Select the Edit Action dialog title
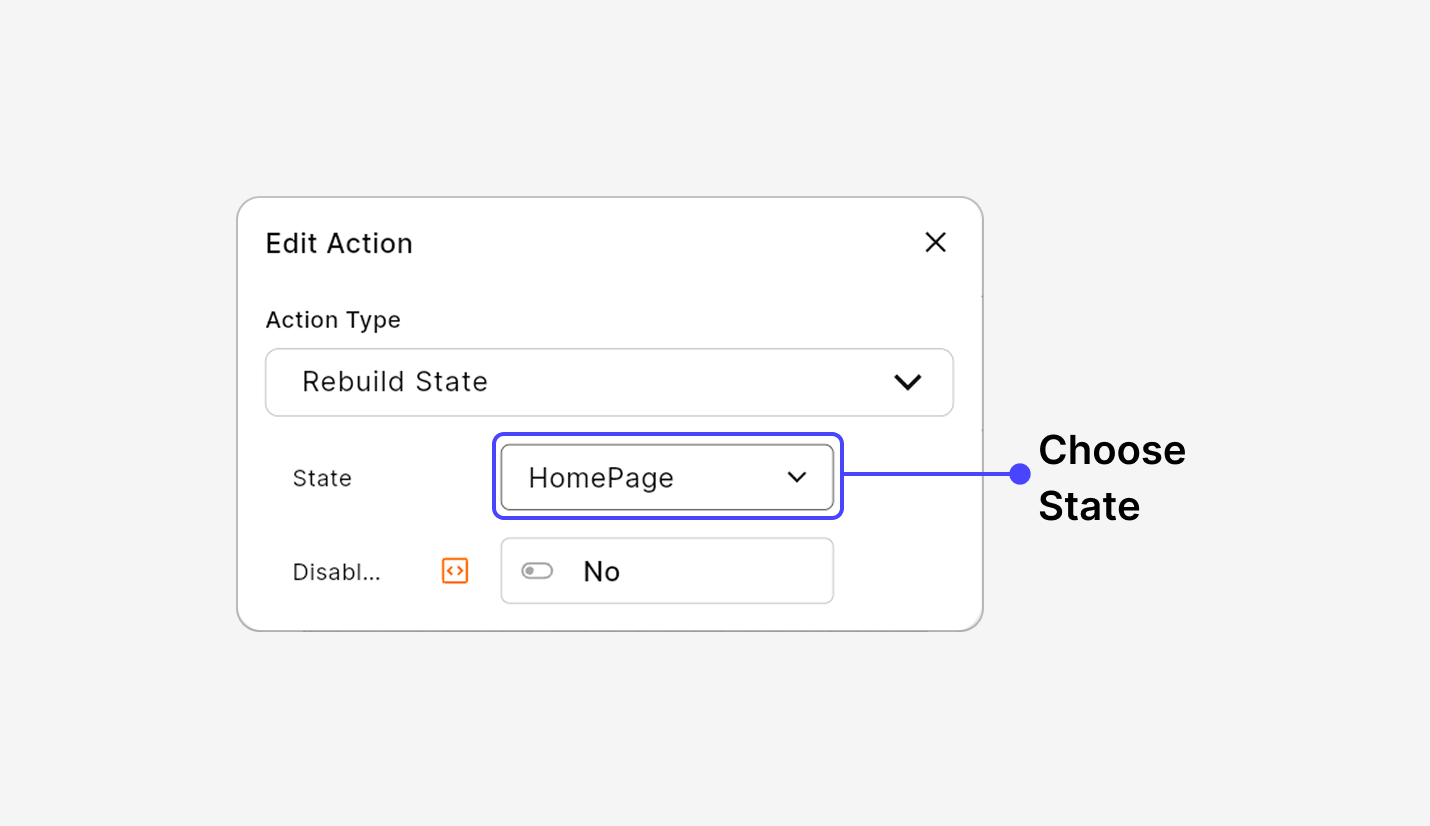The image size is (1430, 826). coord(339,243)
